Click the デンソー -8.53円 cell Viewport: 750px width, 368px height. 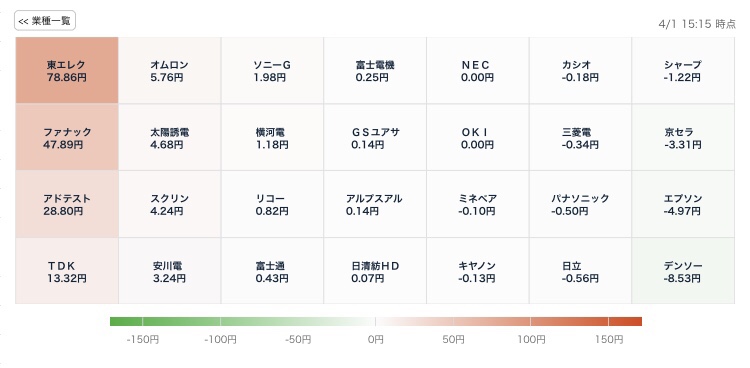pos(683,271)
